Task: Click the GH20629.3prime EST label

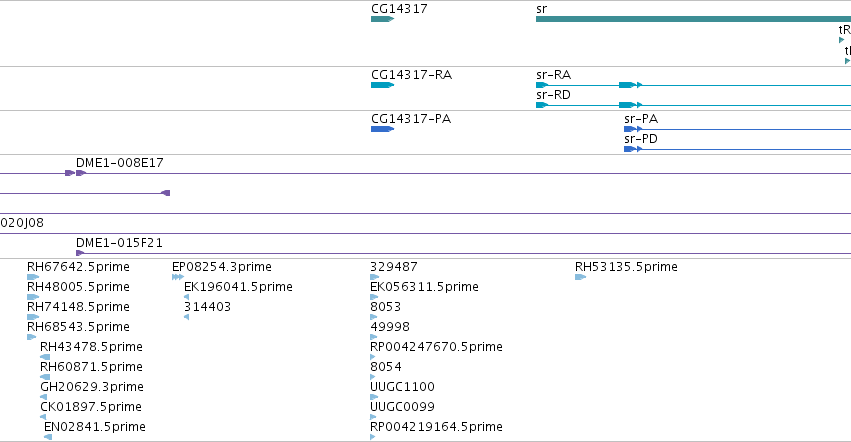Action: coord(92,387)
